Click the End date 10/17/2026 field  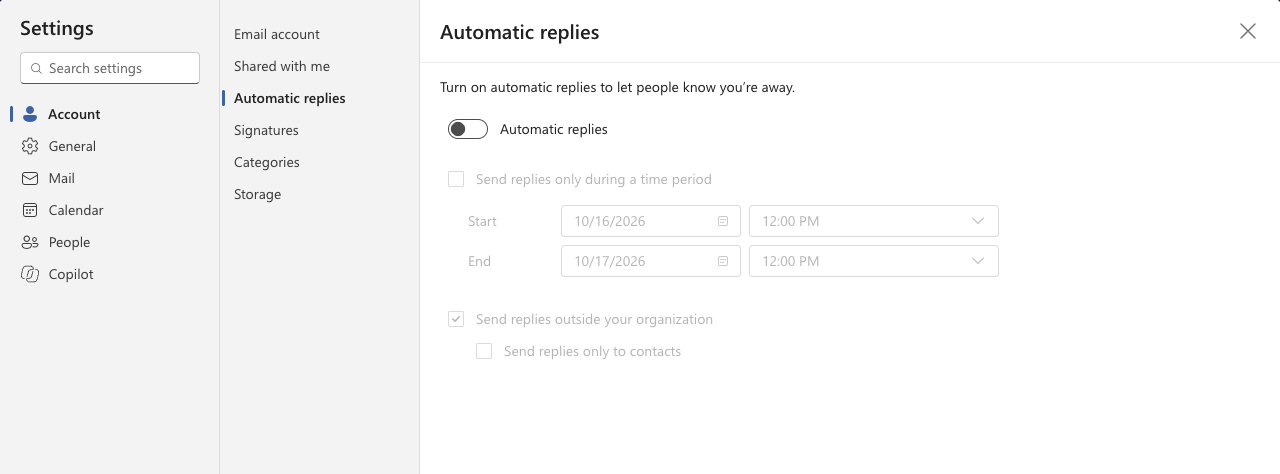click(x=651, y=261)
